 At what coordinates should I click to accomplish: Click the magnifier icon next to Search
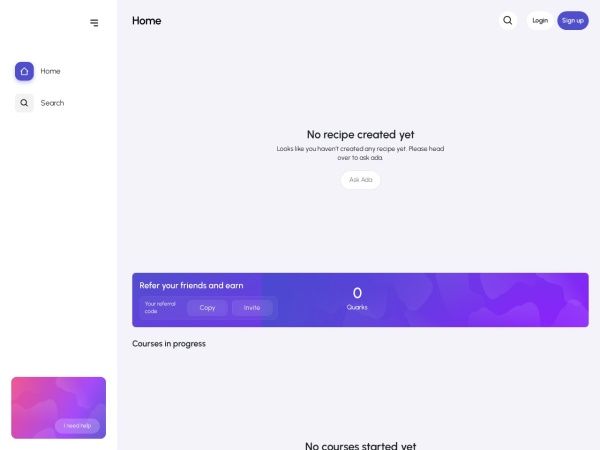[x=24, y=103]
